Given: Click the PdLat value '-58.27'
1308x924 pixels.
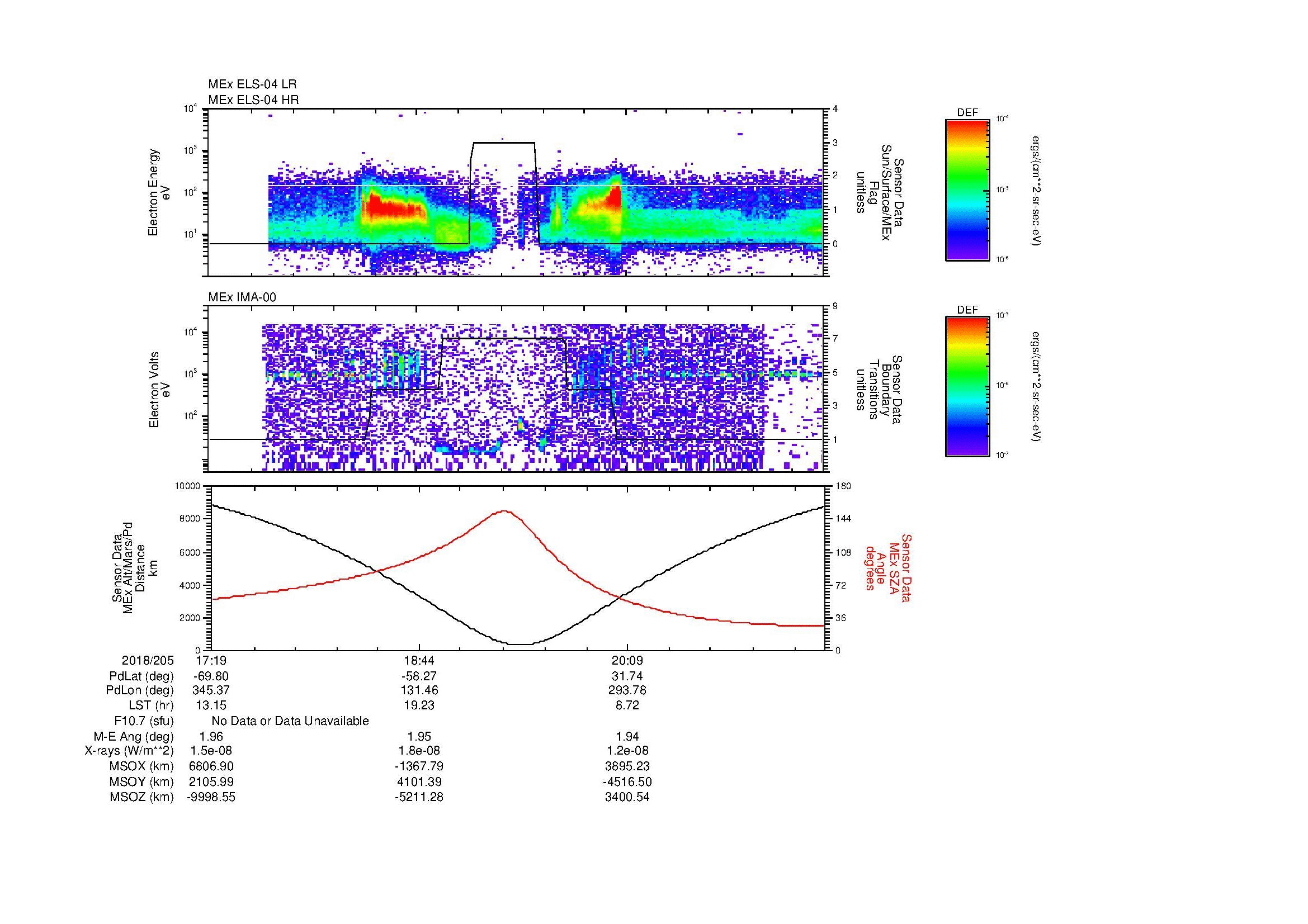Looking at the screenshot, I should (x=419, y=676).
